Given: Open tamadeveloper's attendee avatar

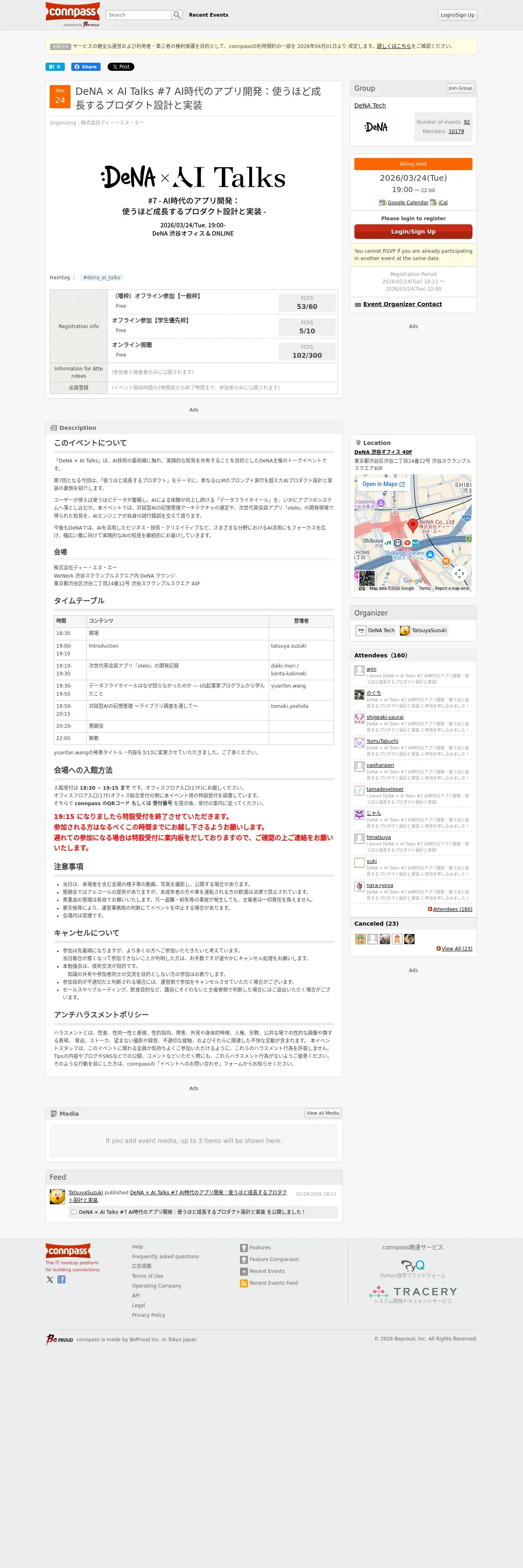Looking at the screenshot, I should click(359, 791).
